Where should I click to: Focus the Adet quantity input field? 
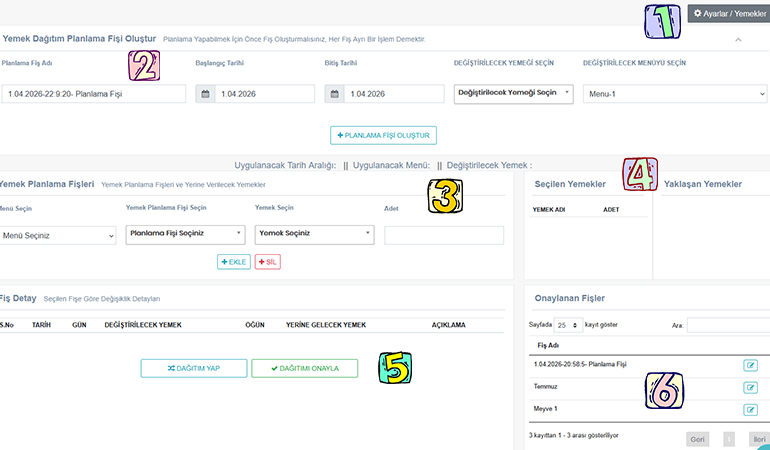(444, 235)
